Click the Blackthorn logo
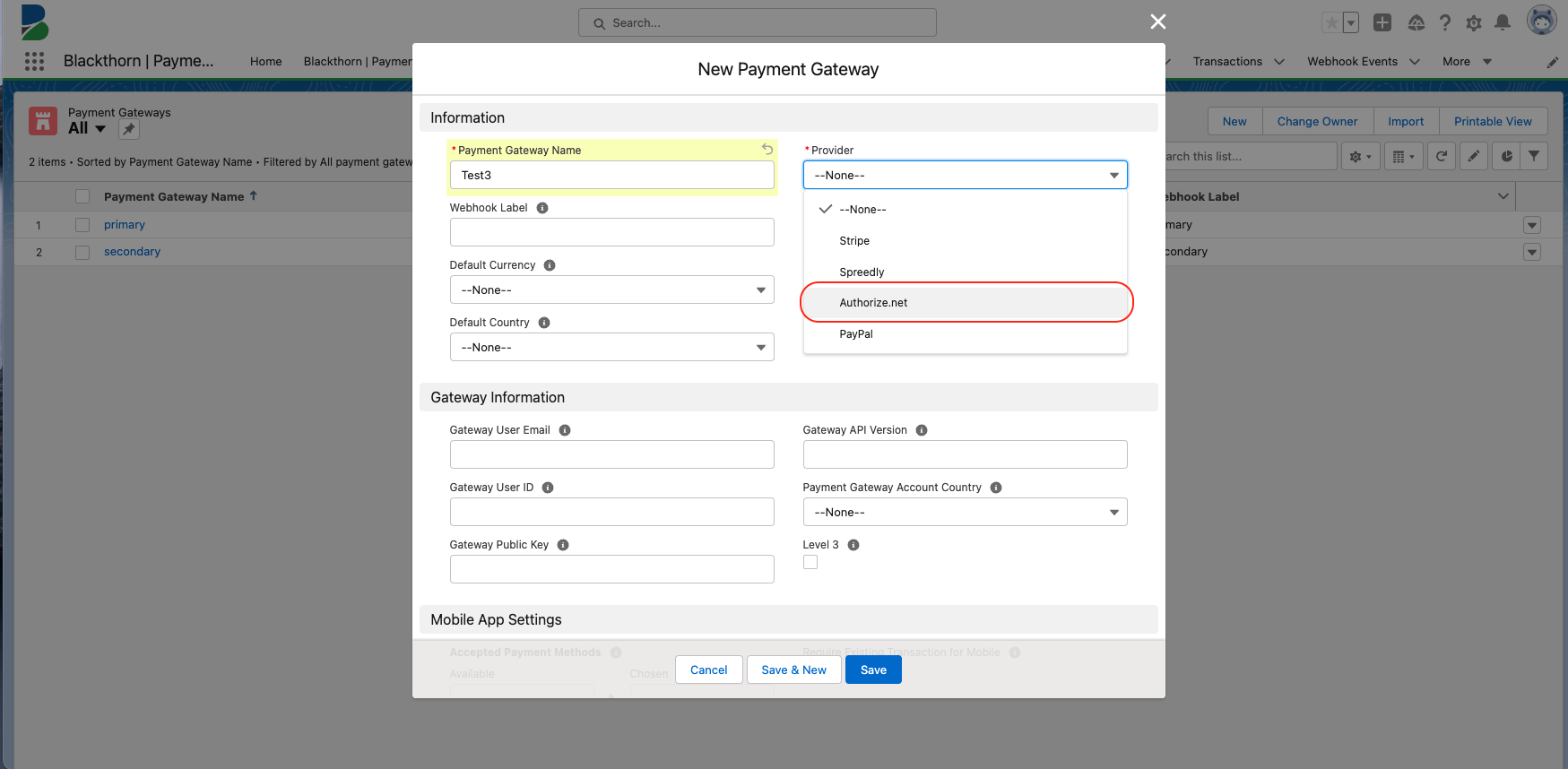The image size is (1568, 769). [34, 22]
